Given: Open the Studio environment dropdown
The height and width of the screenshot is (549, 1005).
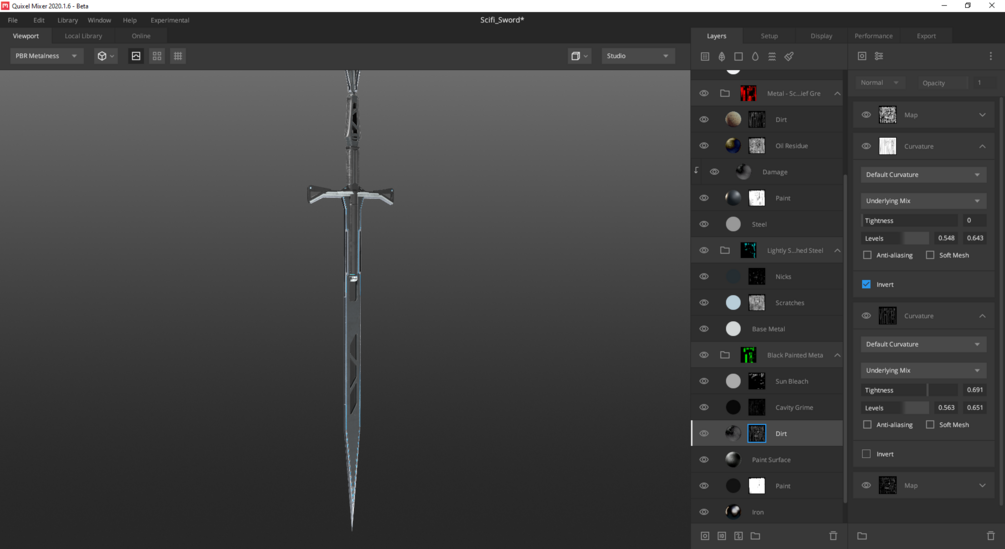Looking at the screenshot, I should click(638, 56).
